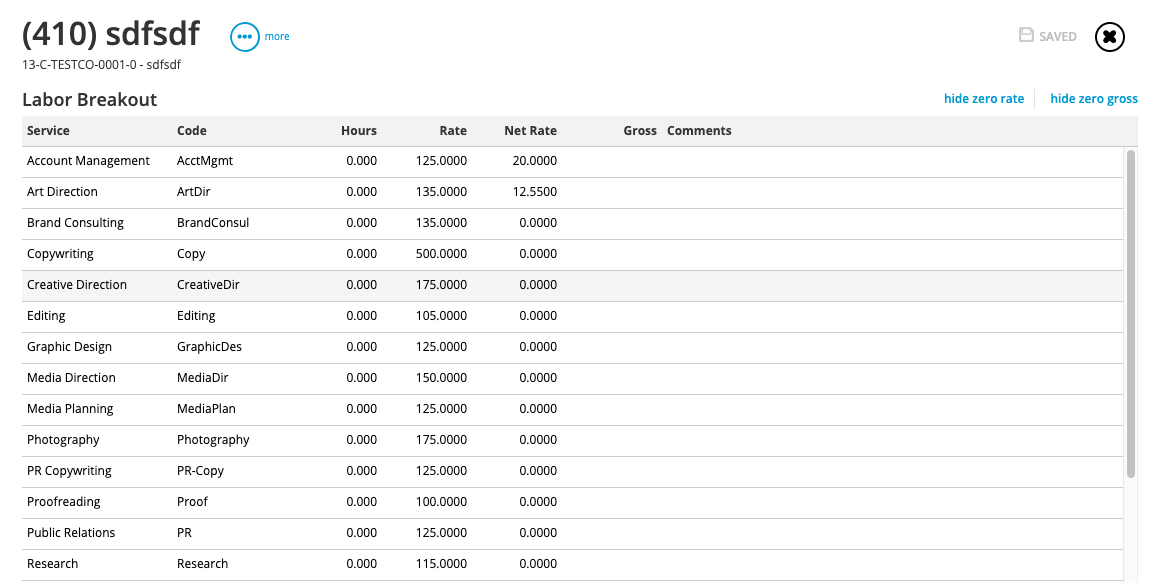
Task: Click the CreativeDir code cell
Action: point(208,285)
